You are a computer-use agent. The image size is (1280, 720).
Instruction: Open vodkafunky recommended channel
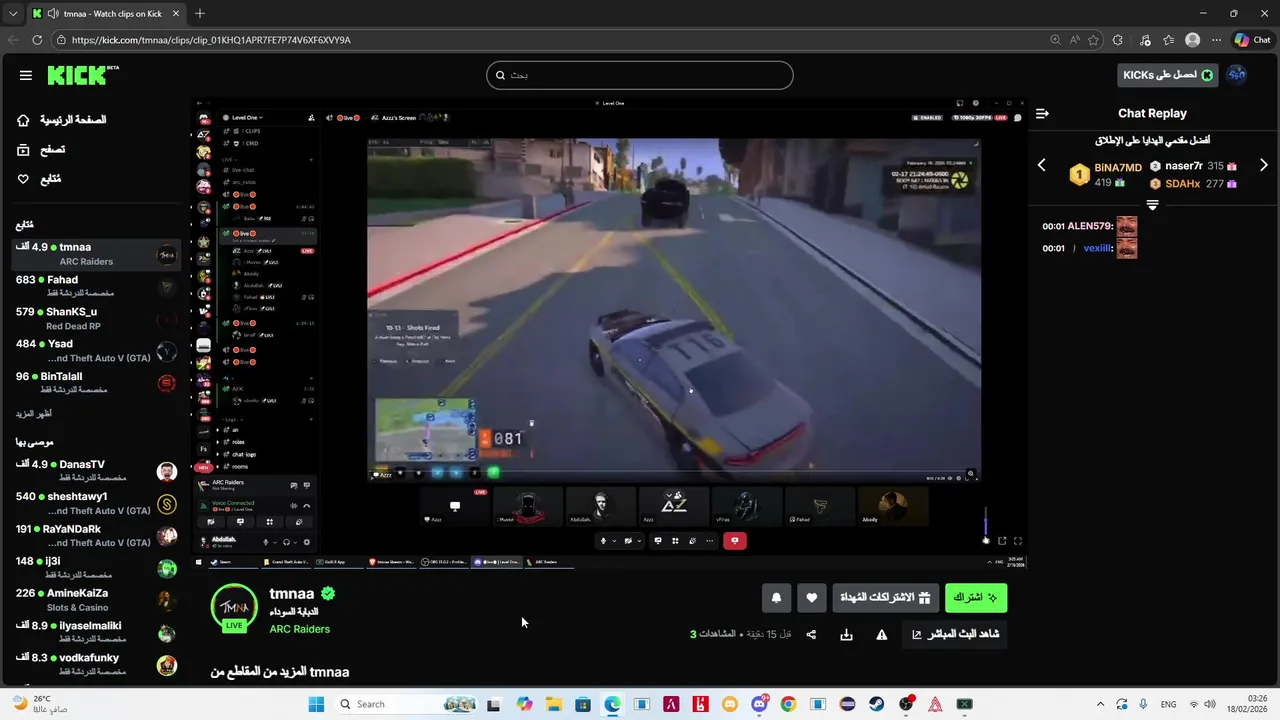click(x=96, y=663)
